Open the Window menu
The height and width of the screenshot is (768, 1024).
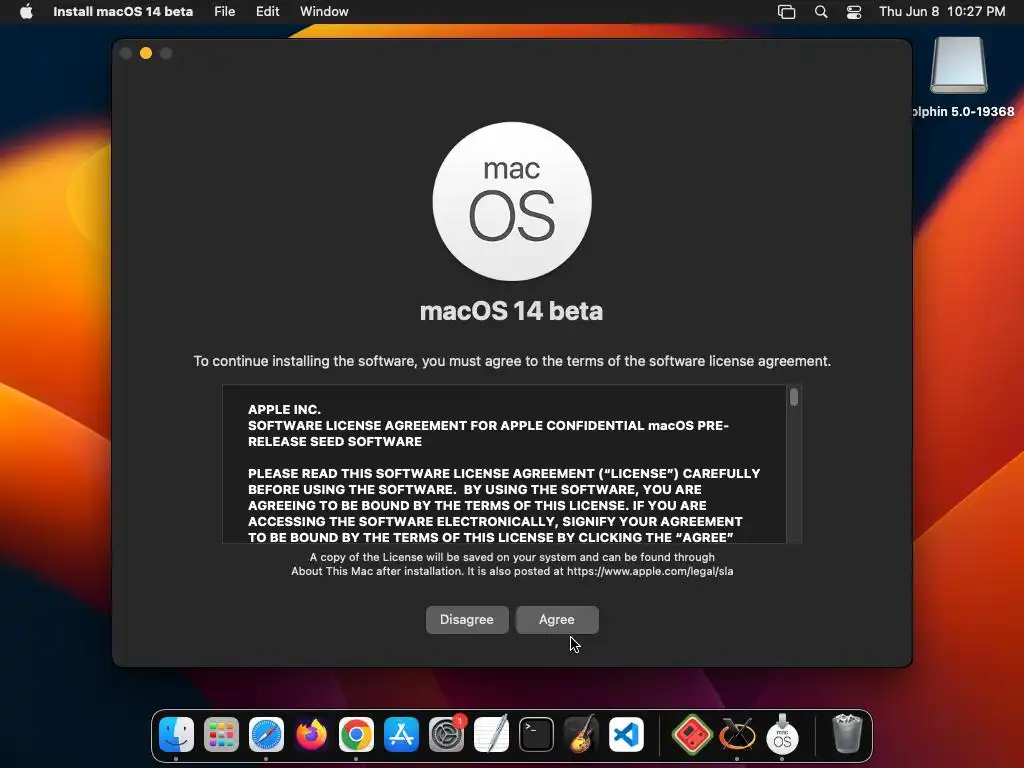[x=325, y=12]
